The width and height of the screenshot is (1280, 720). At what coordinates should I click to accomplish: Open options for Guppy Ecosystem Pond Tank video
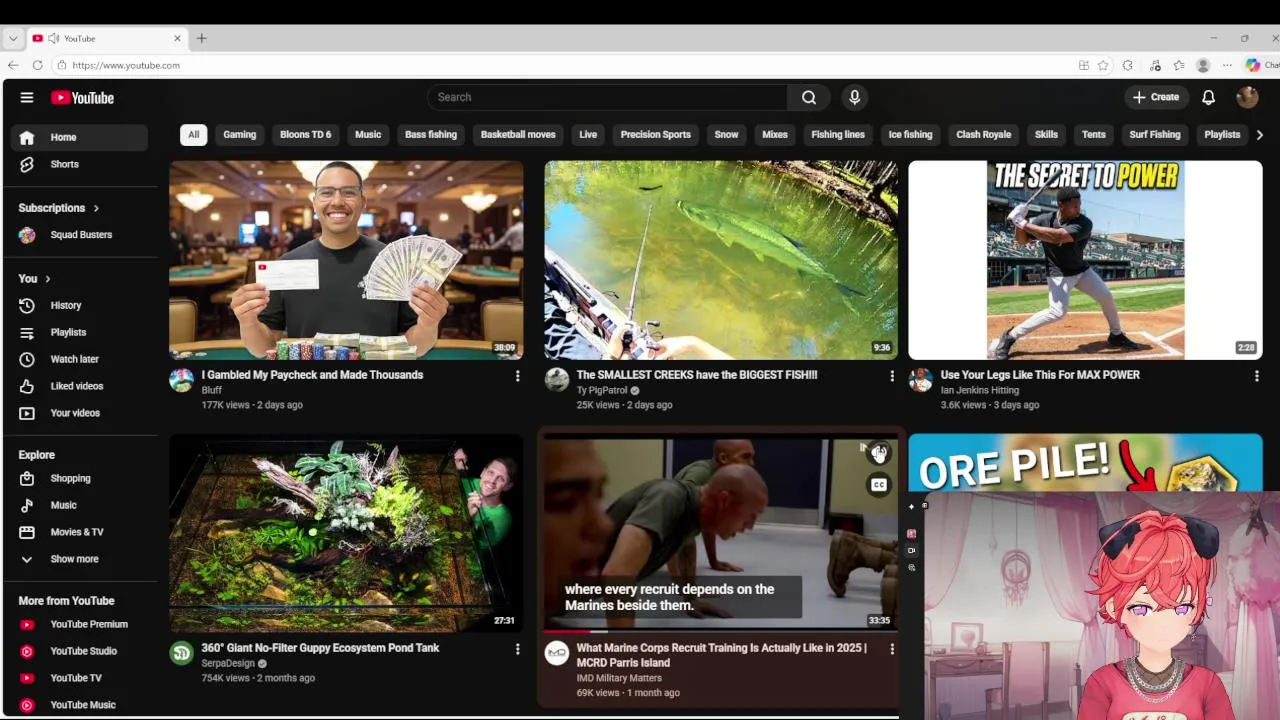(x=517, y=649)
